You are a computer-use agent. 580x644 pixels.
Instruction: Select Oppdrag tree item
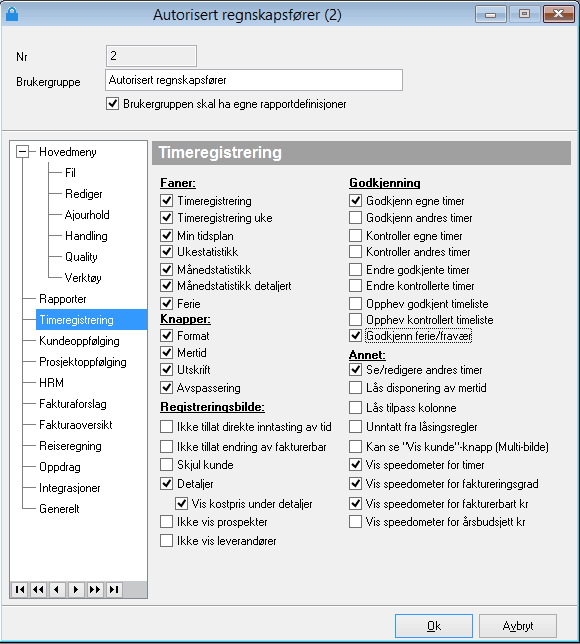click(60, 467)
